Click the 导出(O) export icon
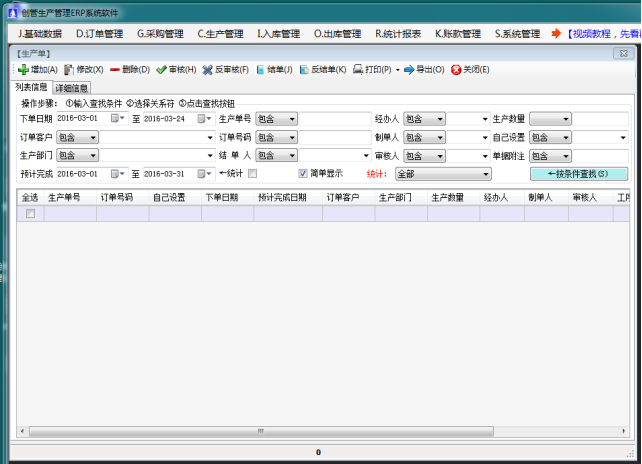Viewport: 642px width, 464px height. coord(408,70)
